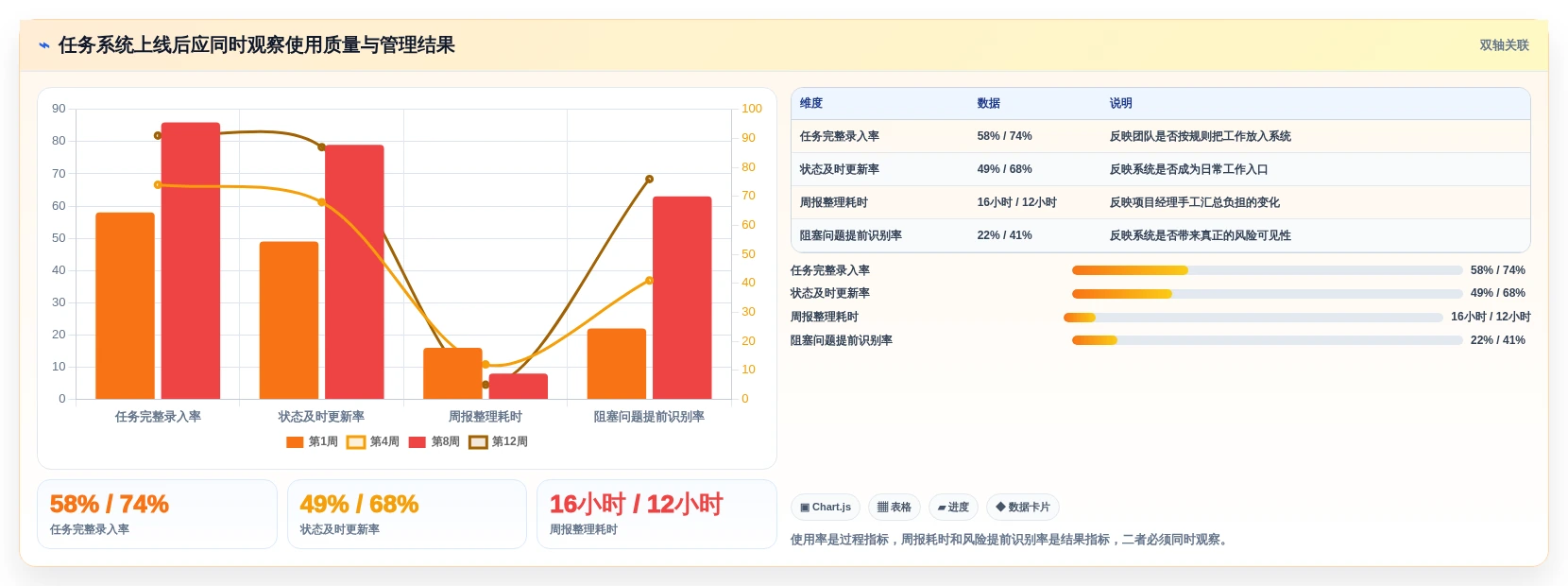Click the 数据卡片 tag chip
This screenshot has height=586, width=1568.
[x=1023, y=508]
